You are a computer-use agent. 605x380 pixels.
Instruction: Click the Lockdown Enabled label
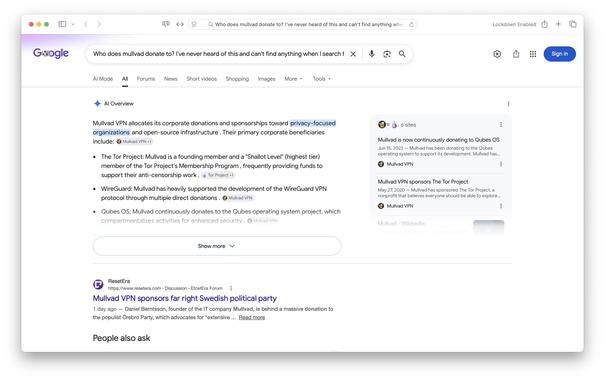[514, 24]
